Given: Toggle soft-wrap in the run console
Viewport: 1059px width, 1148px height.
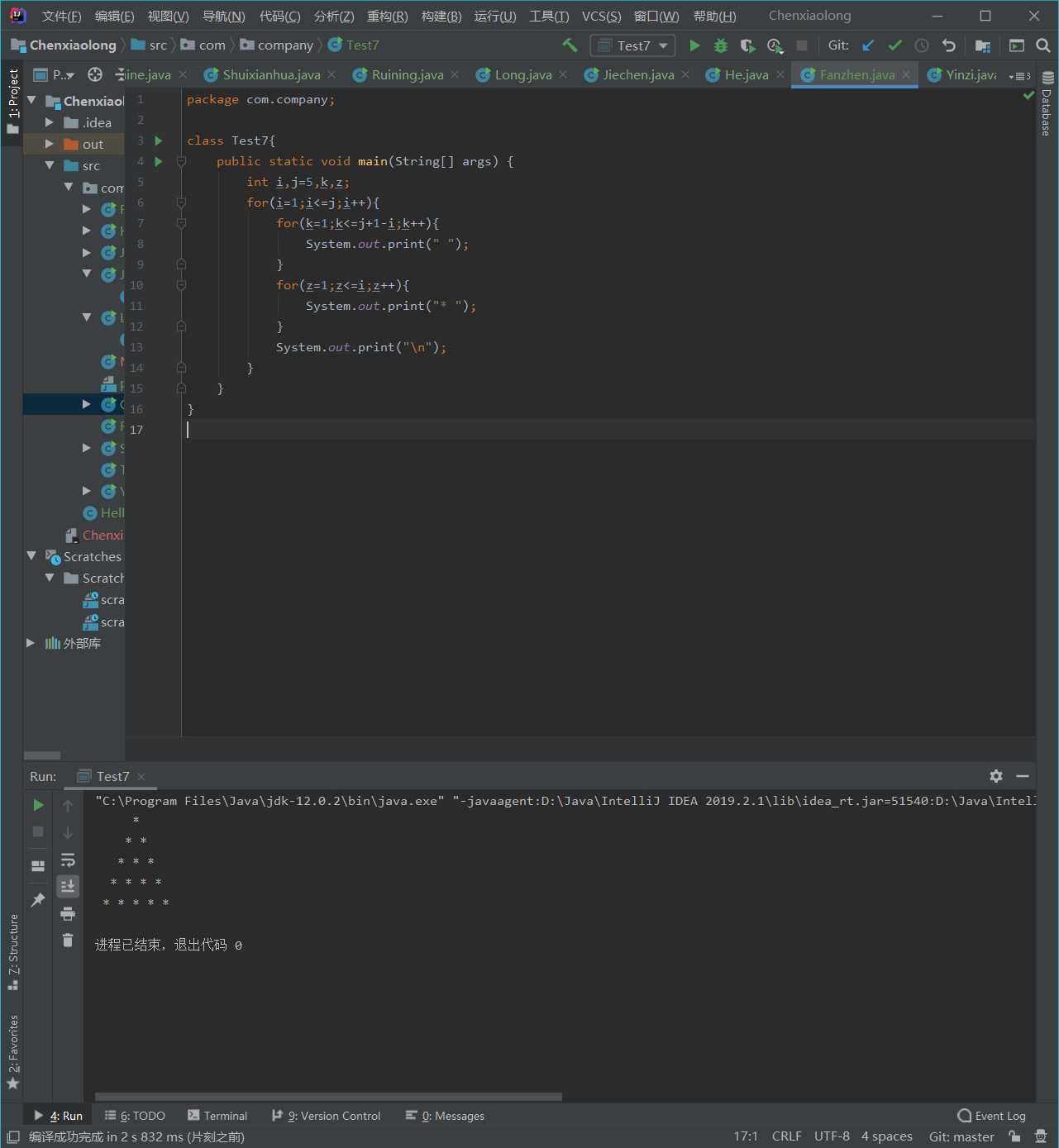Looking at the screenshot, I should [68, 860].
